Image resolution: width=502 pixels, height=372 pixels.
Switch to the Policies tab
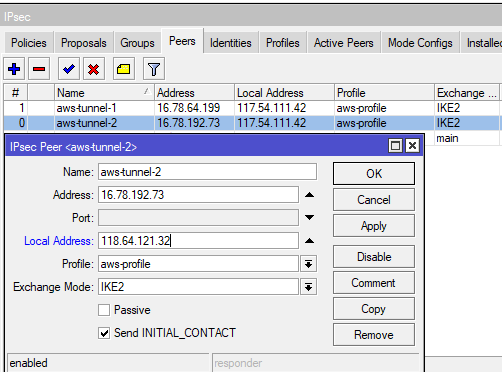click(x=29, y=43)
